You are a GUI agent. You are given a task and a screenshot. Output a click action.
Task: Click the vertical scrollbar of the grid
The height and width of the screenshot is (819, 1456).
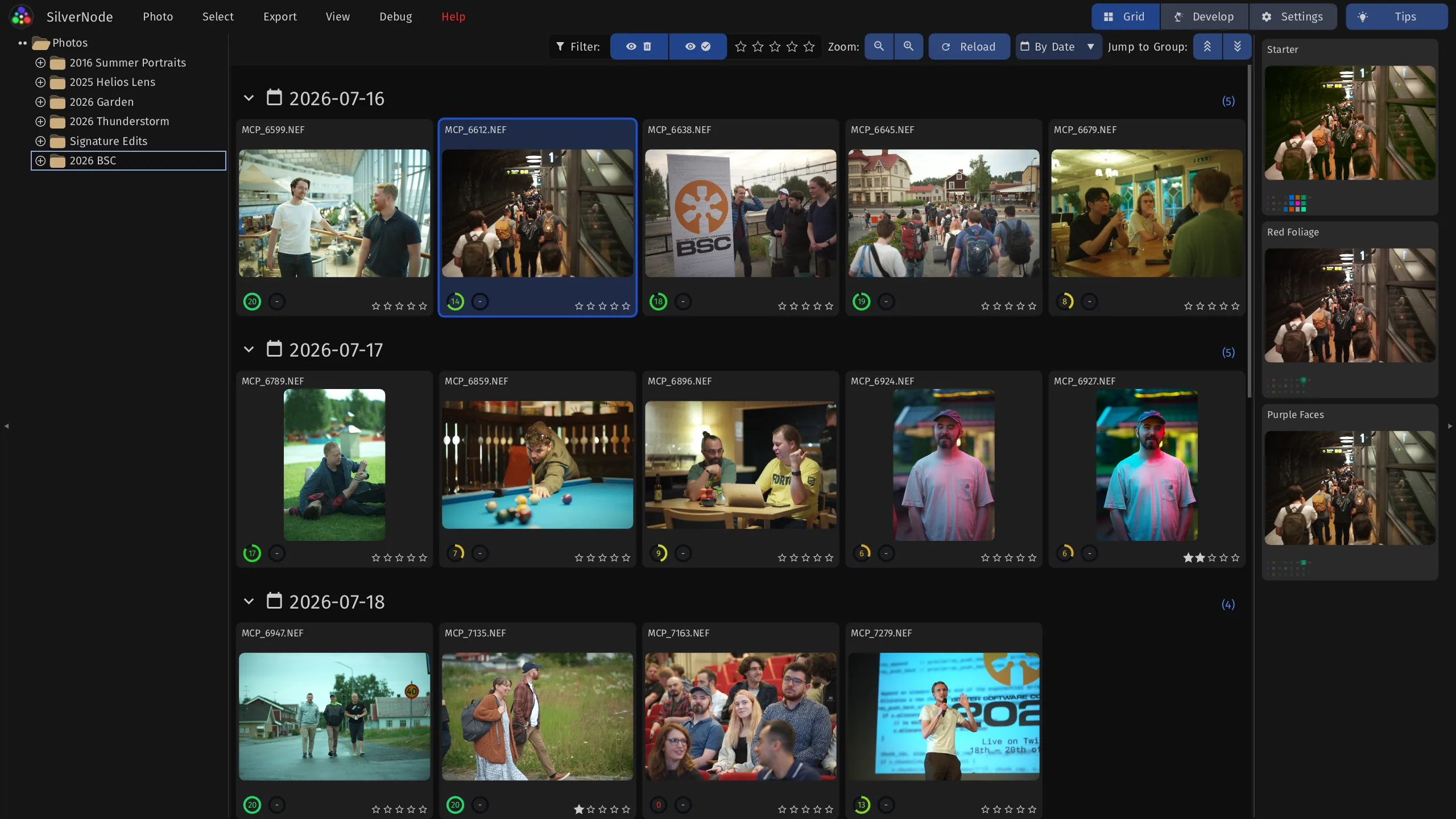tap(1250, 231)
